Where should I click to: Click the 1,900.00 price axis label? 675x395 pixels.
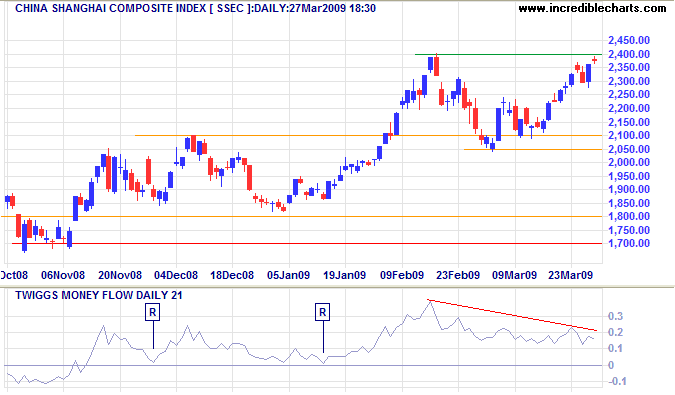click(x=629, y=189)
